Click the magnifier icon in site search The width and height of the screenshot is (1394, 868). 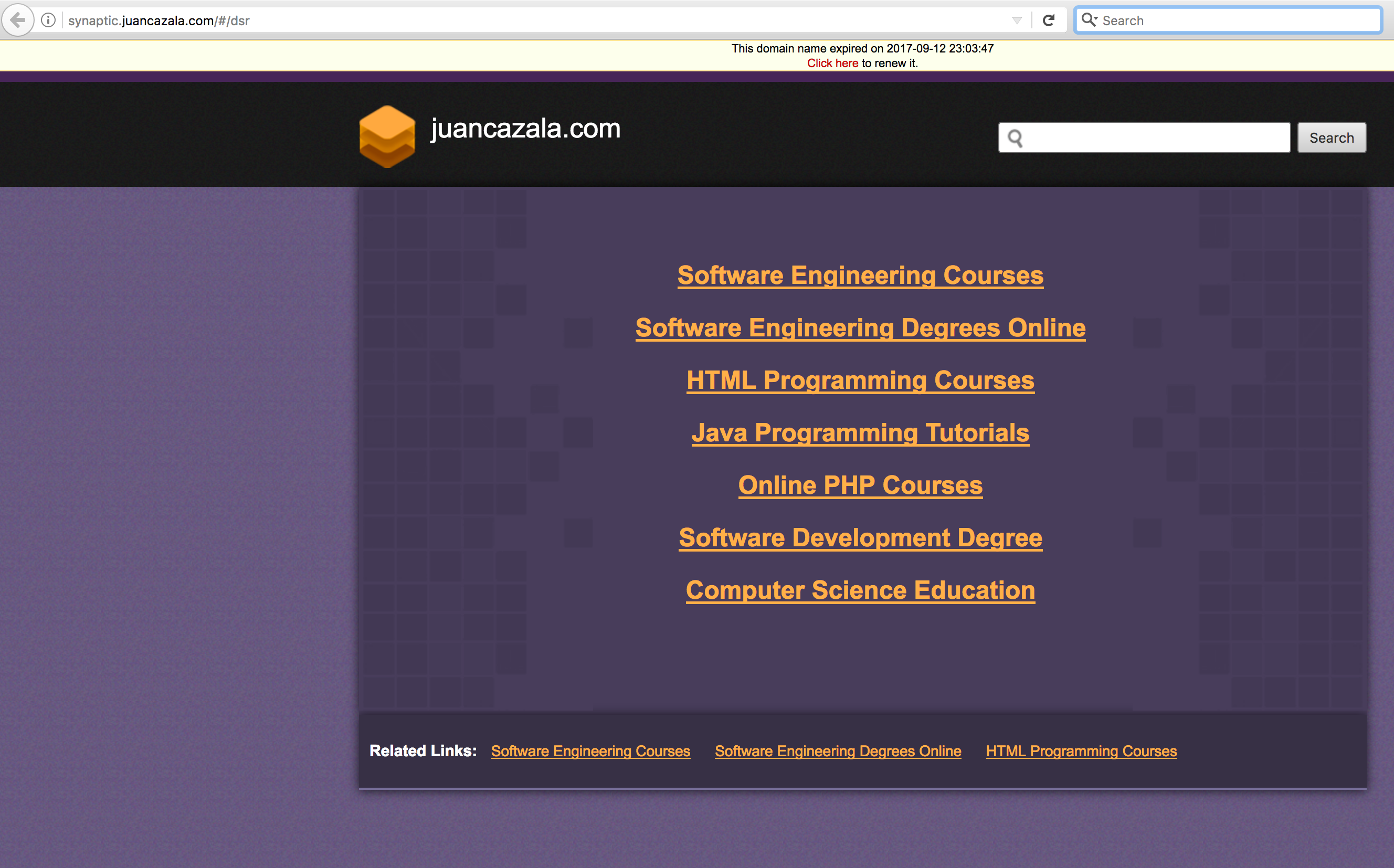coord(1015,139)
